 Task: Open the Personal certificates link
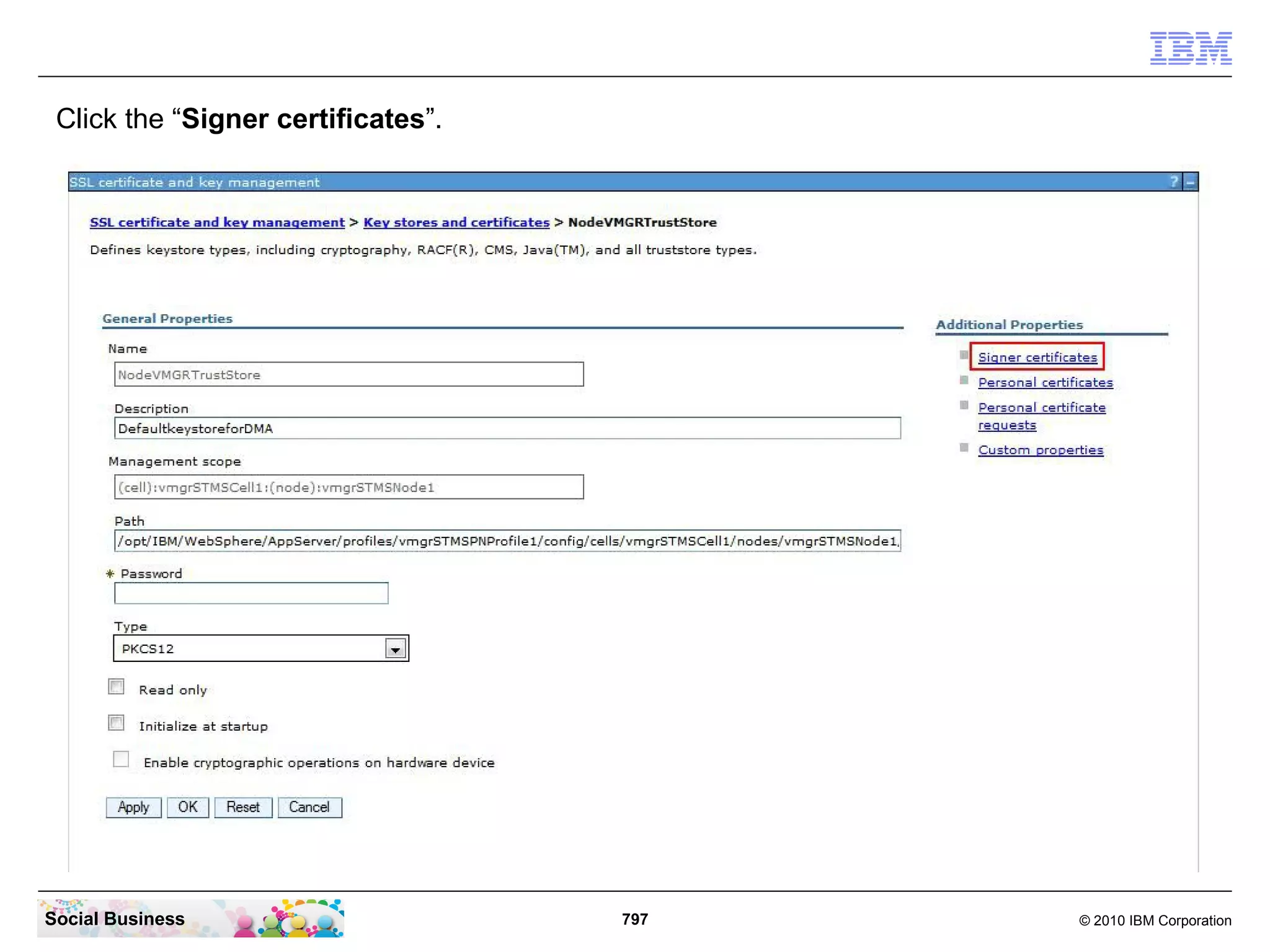(x=1046, y=382)
